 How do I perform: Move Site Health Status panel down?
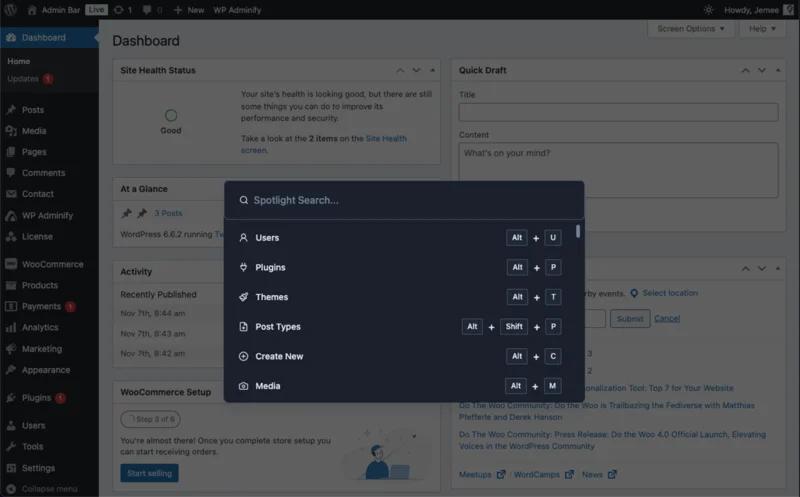tap(417, 70)
